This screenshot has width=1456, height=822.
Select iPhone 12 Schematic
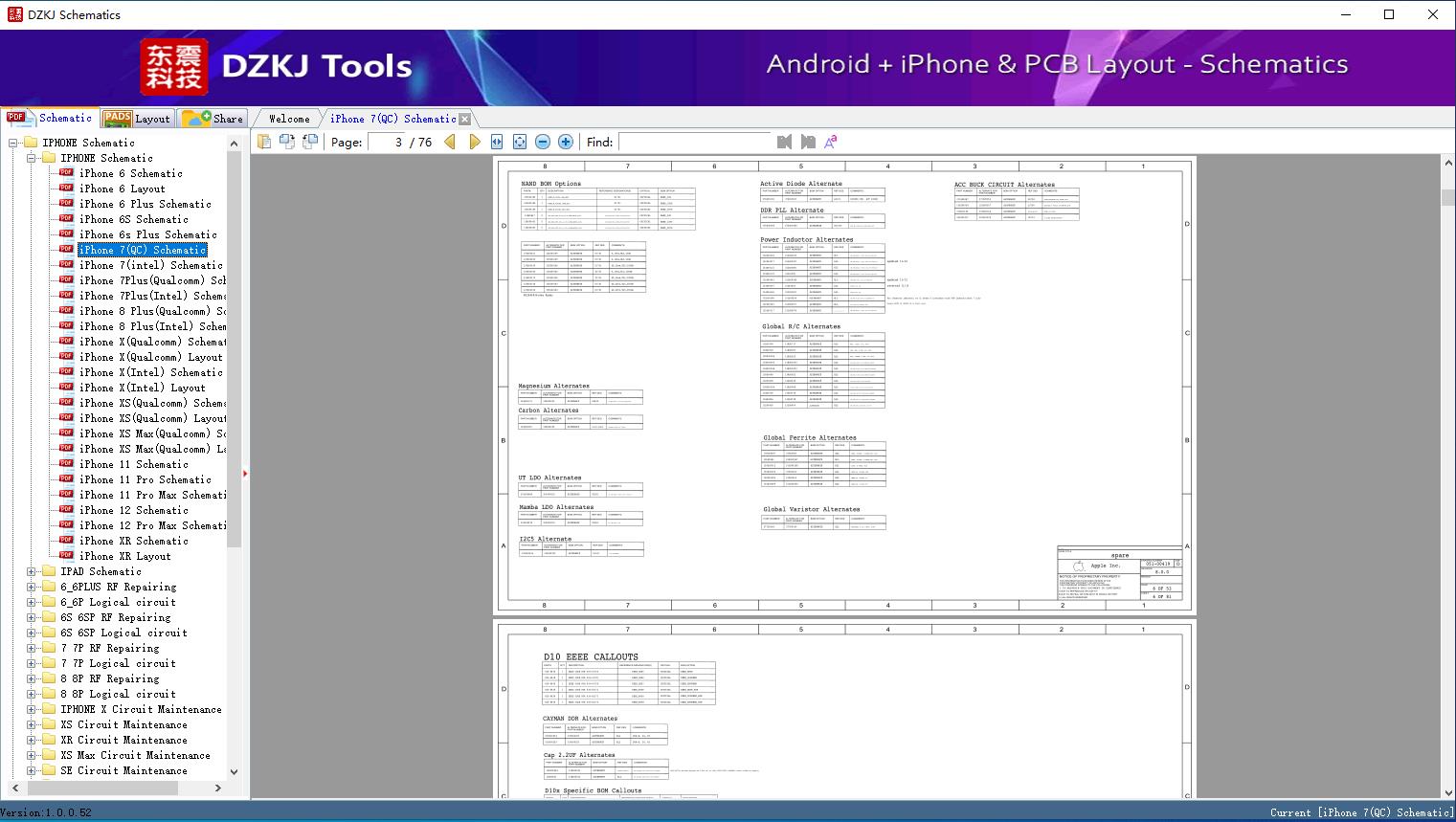pos(133,510)
